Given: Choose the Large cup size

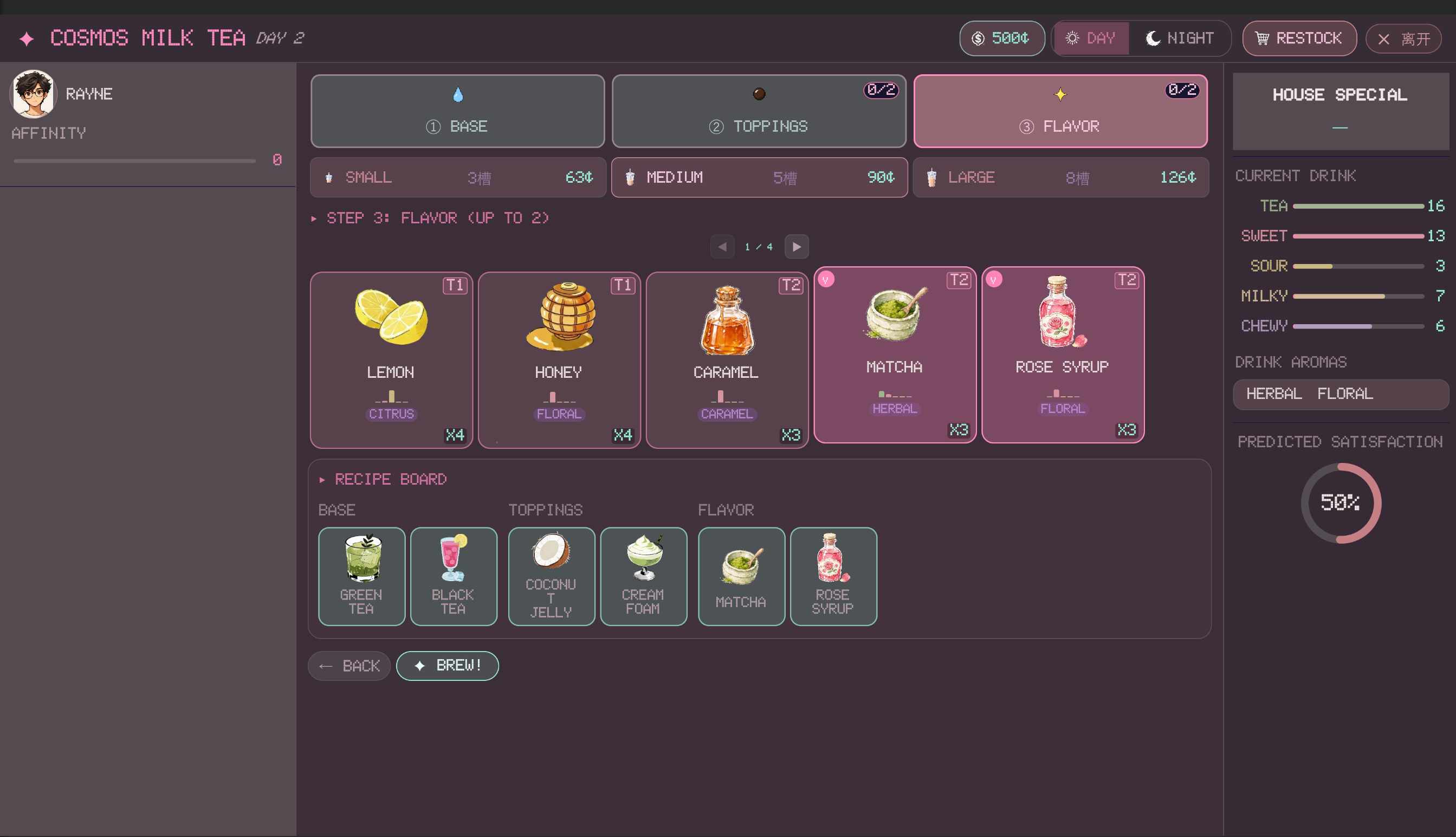Looking at the screenshot, I should (1060, 177).
